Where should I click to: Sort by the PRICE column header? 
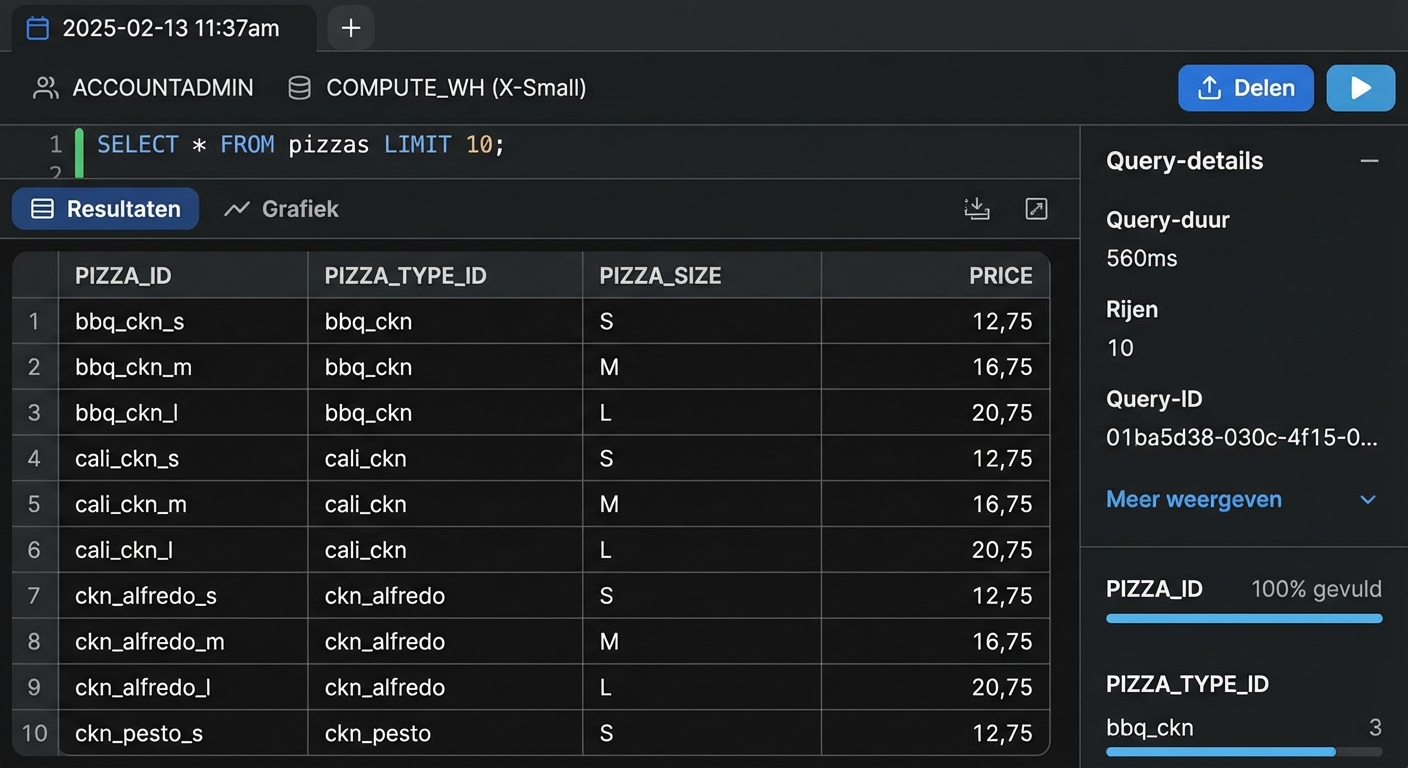coord(1000,276)
